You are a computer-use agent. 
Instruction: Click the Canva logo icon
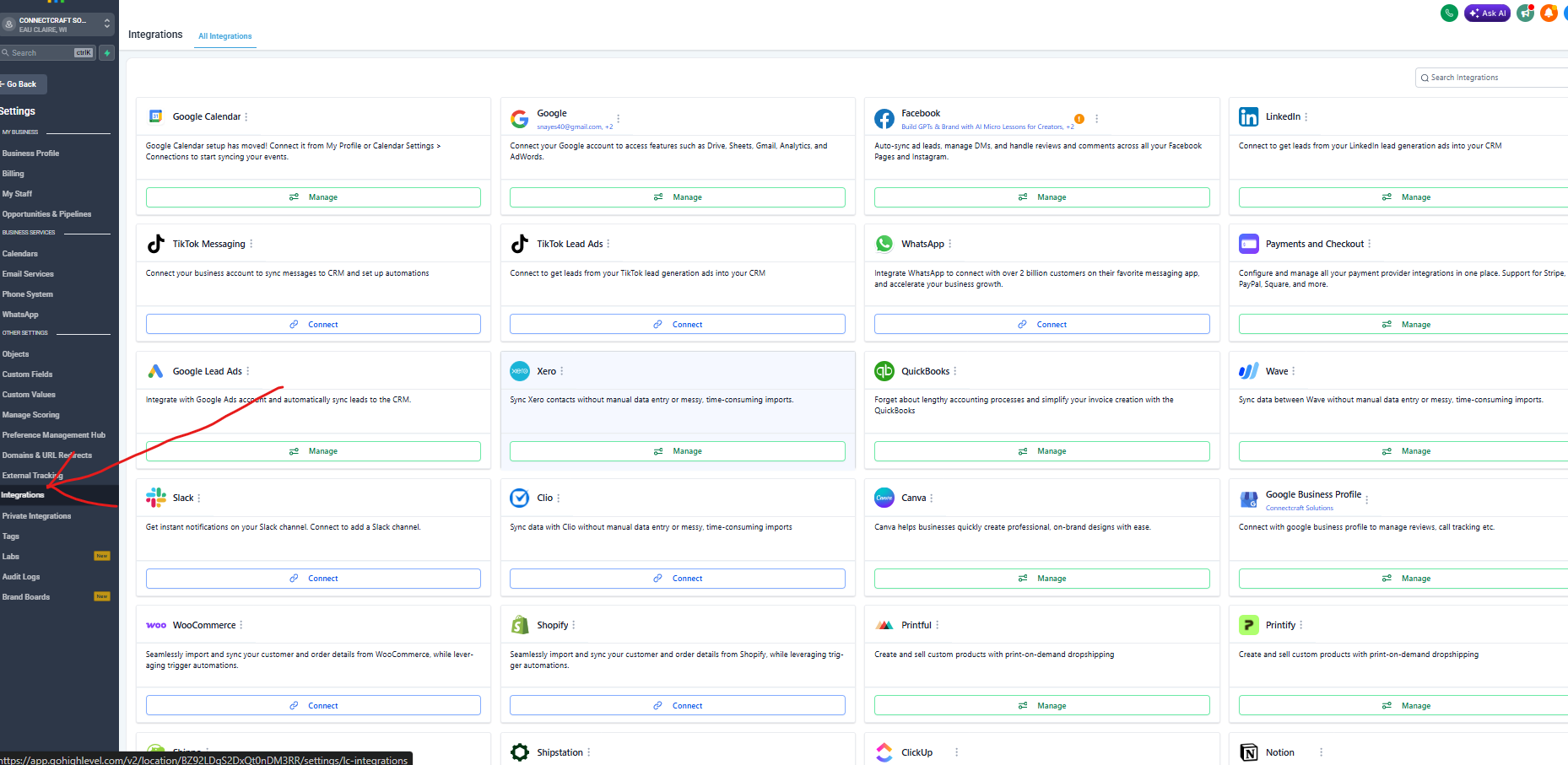(884, 498)
